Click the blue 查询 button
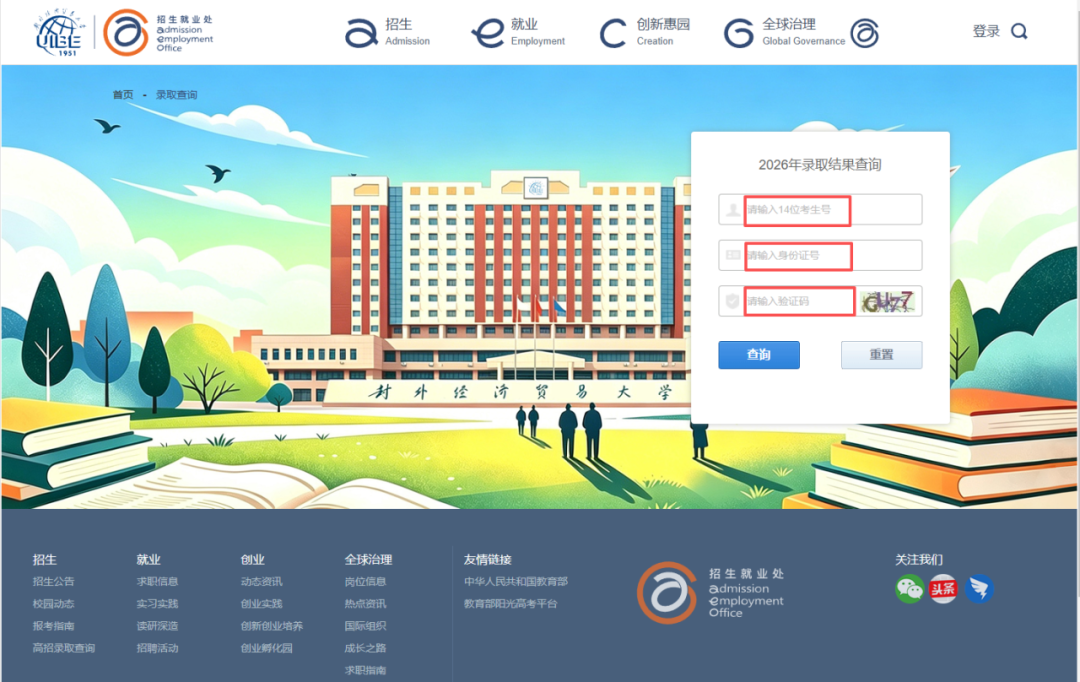Image resolution: width=1080 pixels, height=682 pixels. (759, 355)
